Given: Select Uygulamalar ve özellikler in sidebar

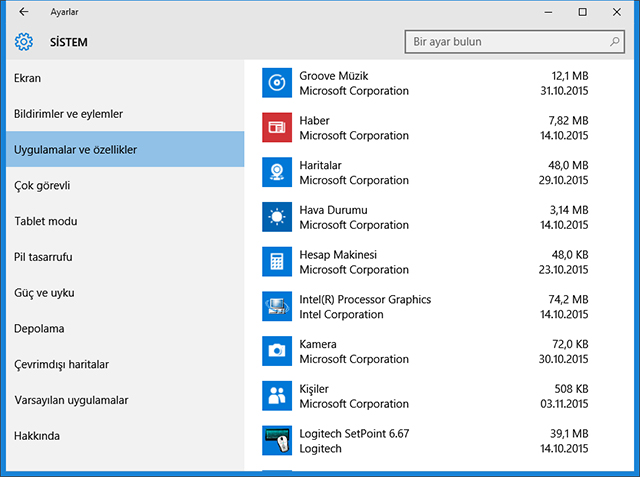Looking at the screenshot, I should pyautogui.click(x=125, y=149).
